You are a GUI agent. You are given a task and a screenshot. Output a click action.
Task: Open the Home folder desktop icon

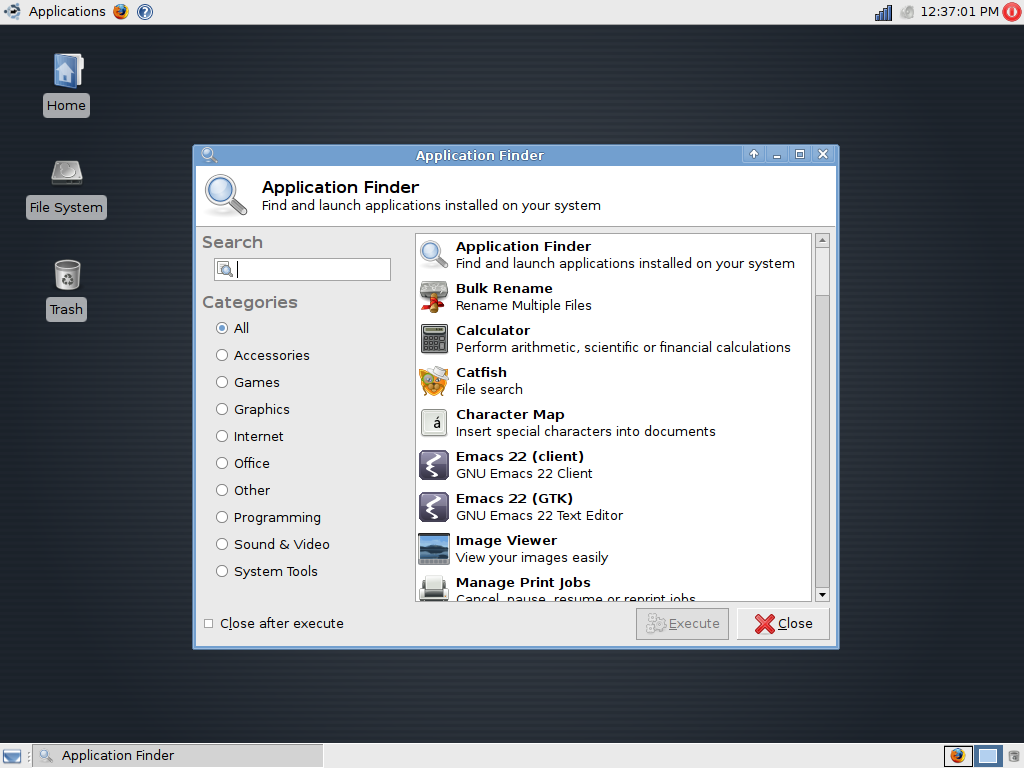66,72
